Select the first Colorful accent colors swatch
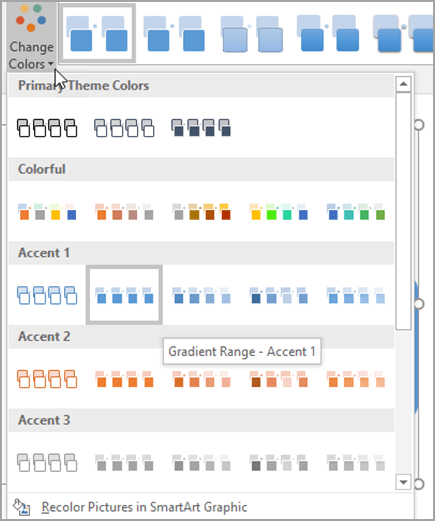Image resolution: width=435 pixels, height=521 pixels. (x=47, y=212)
